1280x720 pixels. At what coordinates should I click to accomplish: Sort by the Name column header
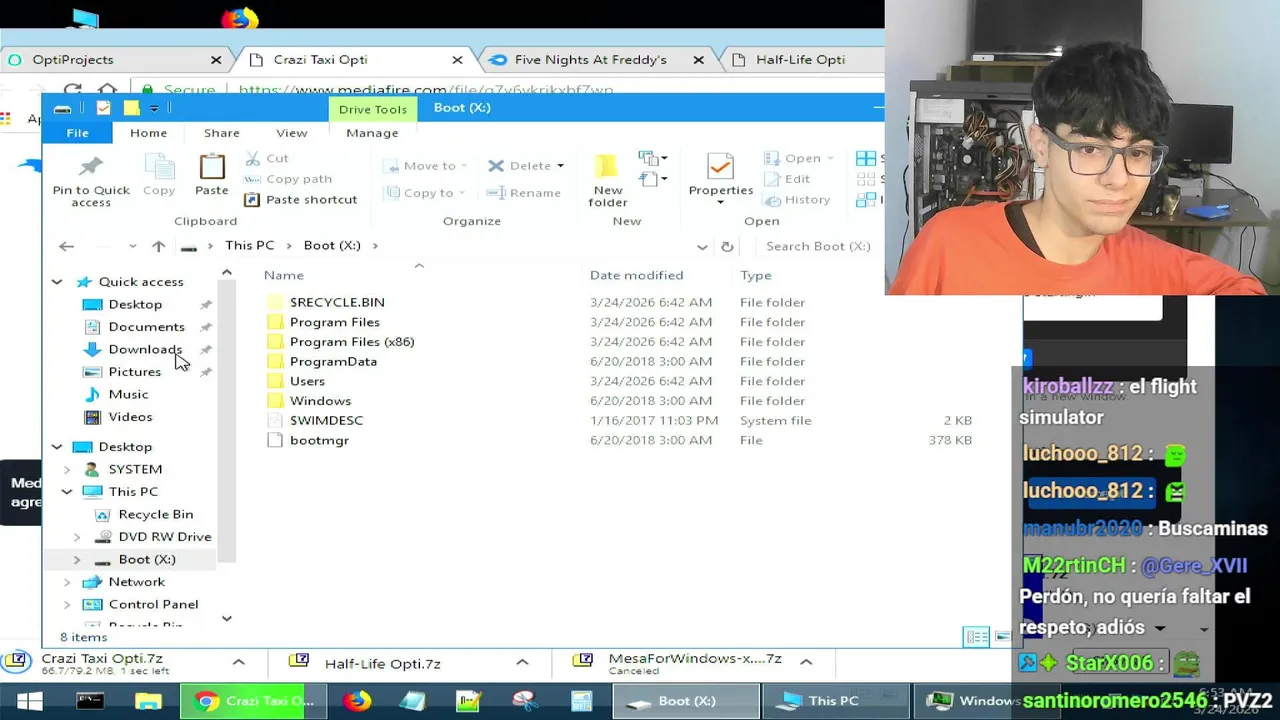(x=284, y=275)
